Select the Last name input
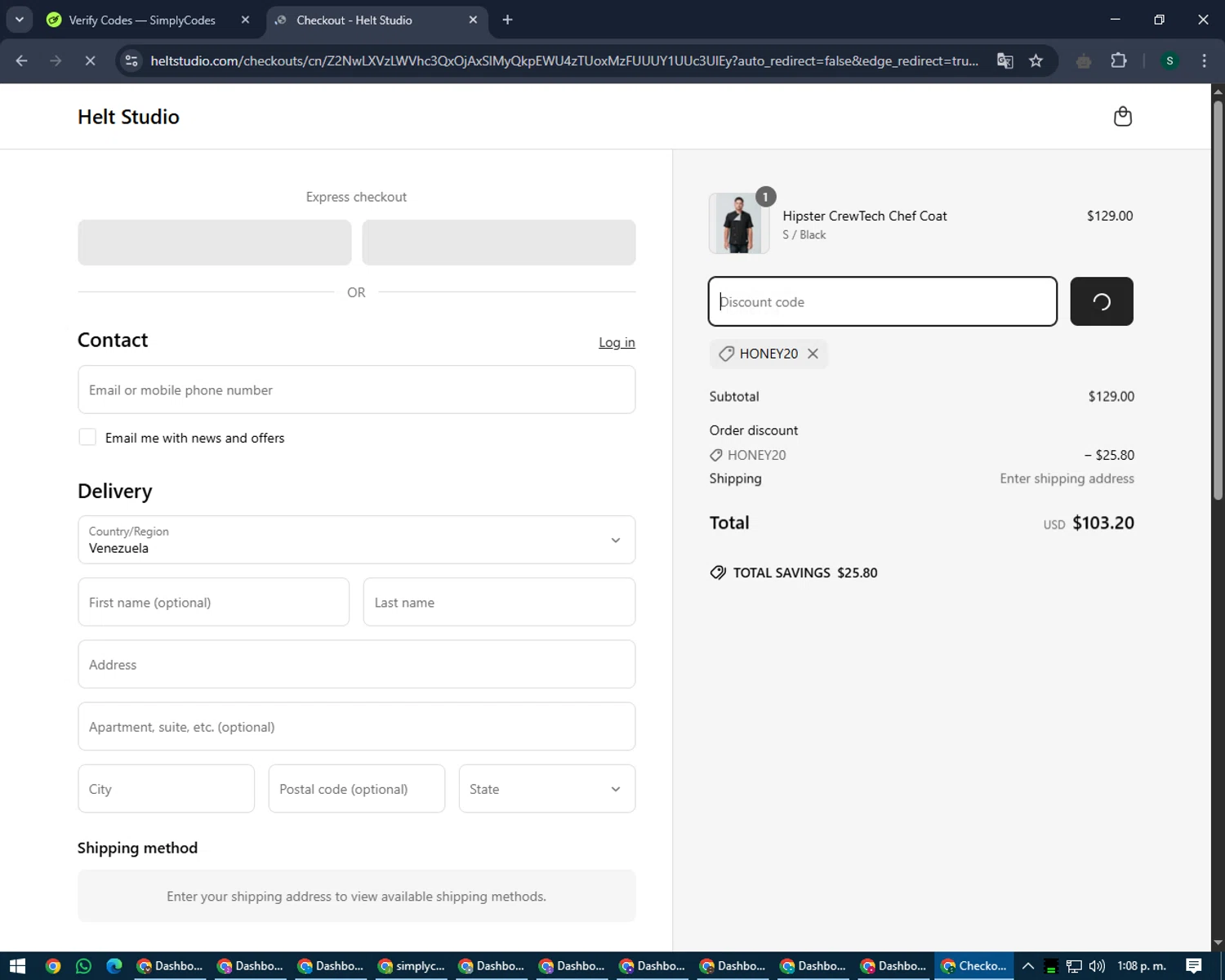The width and height of the screenshot is (1225, 980). point(499,602)
